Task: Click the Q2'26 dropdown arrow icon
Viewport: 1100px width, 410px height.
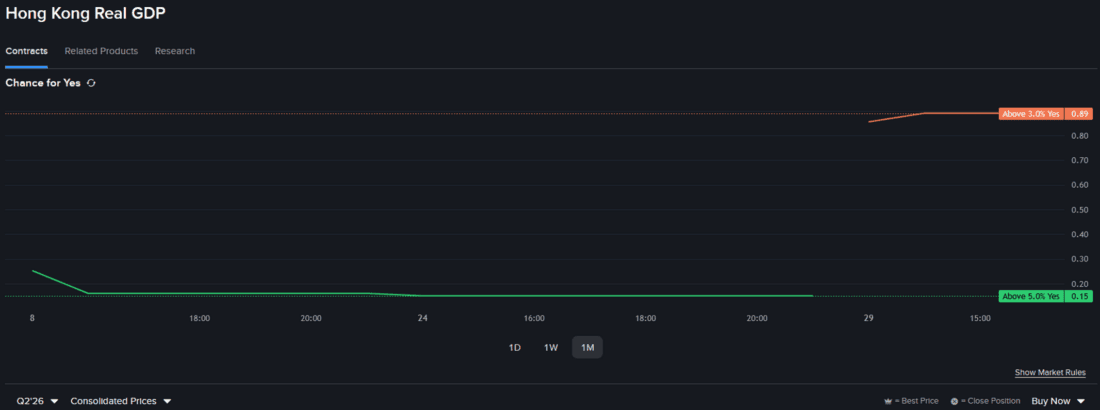Action: [55, 402]
